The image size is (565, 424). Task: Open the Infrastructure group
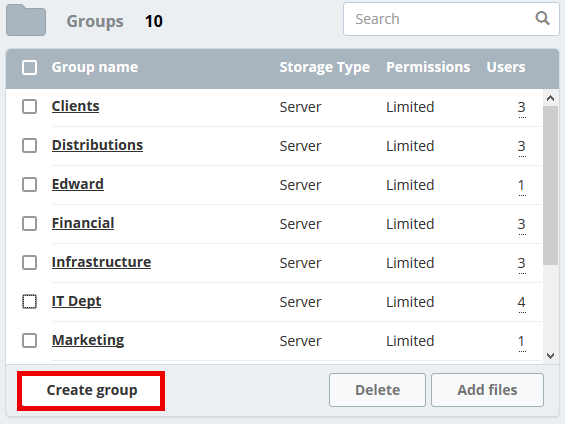(x=101, y=262)
